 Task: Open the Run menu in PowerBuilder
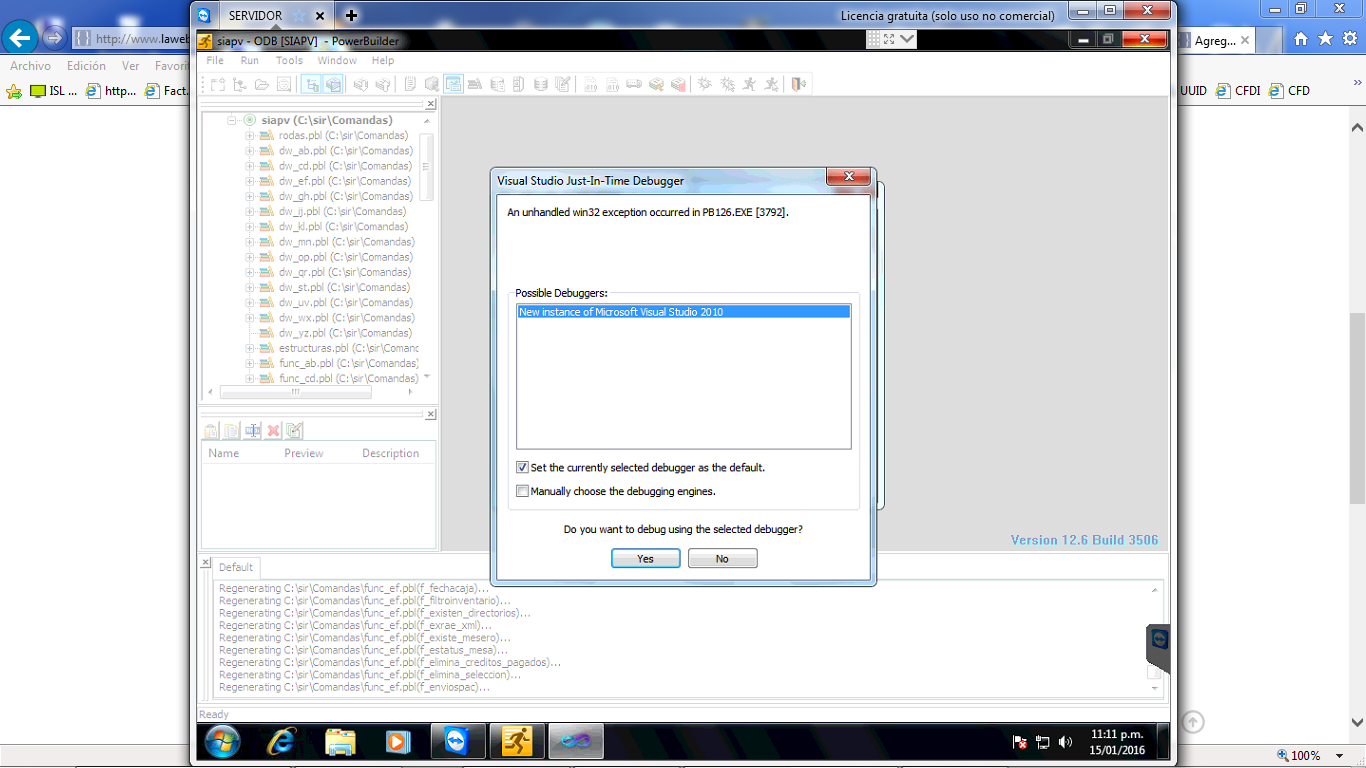point(249,60)
